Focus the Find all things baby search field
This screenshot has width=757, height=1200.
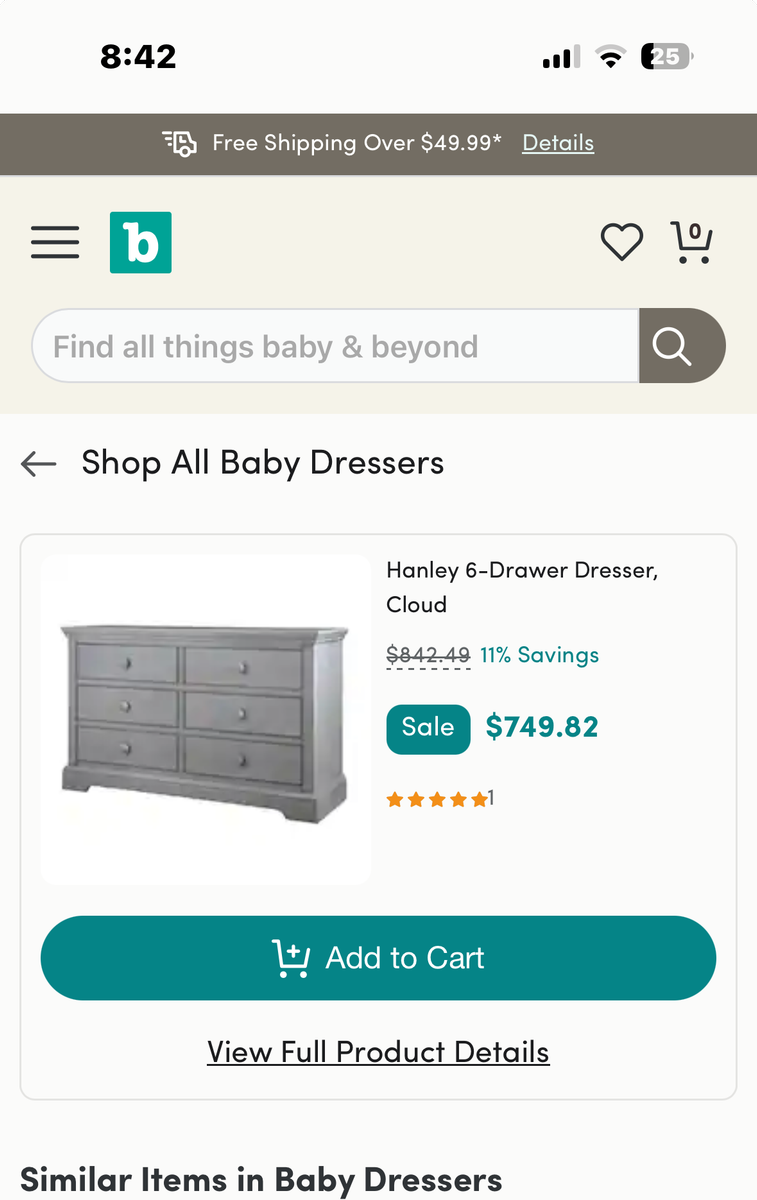335,346
